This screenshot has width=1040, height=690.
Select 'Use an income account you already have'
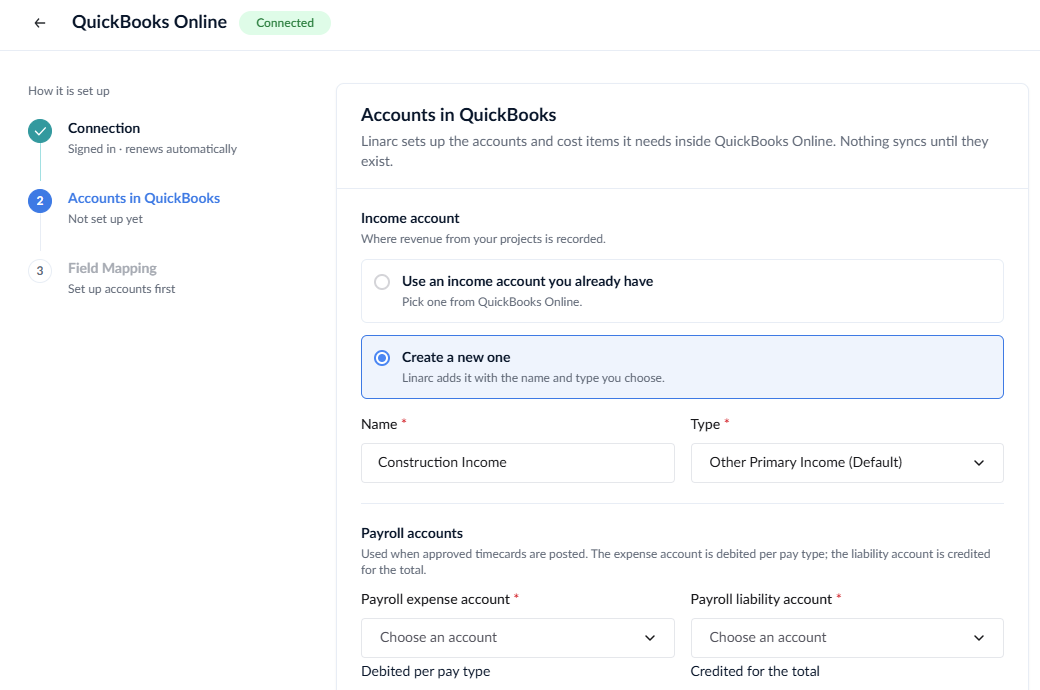pos(382,282)
